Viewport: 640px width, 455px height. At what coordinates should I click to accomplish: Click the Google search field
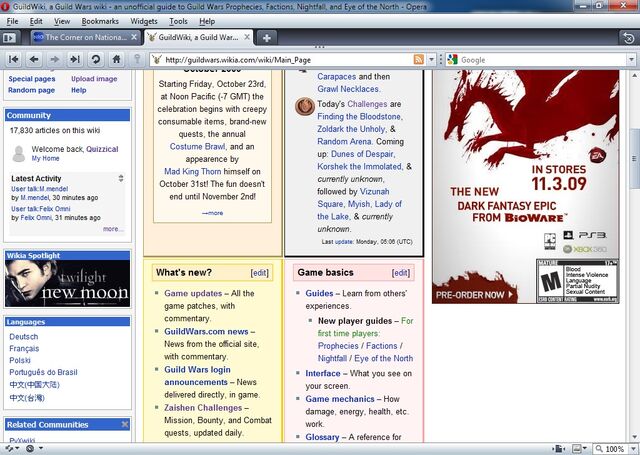543,60
